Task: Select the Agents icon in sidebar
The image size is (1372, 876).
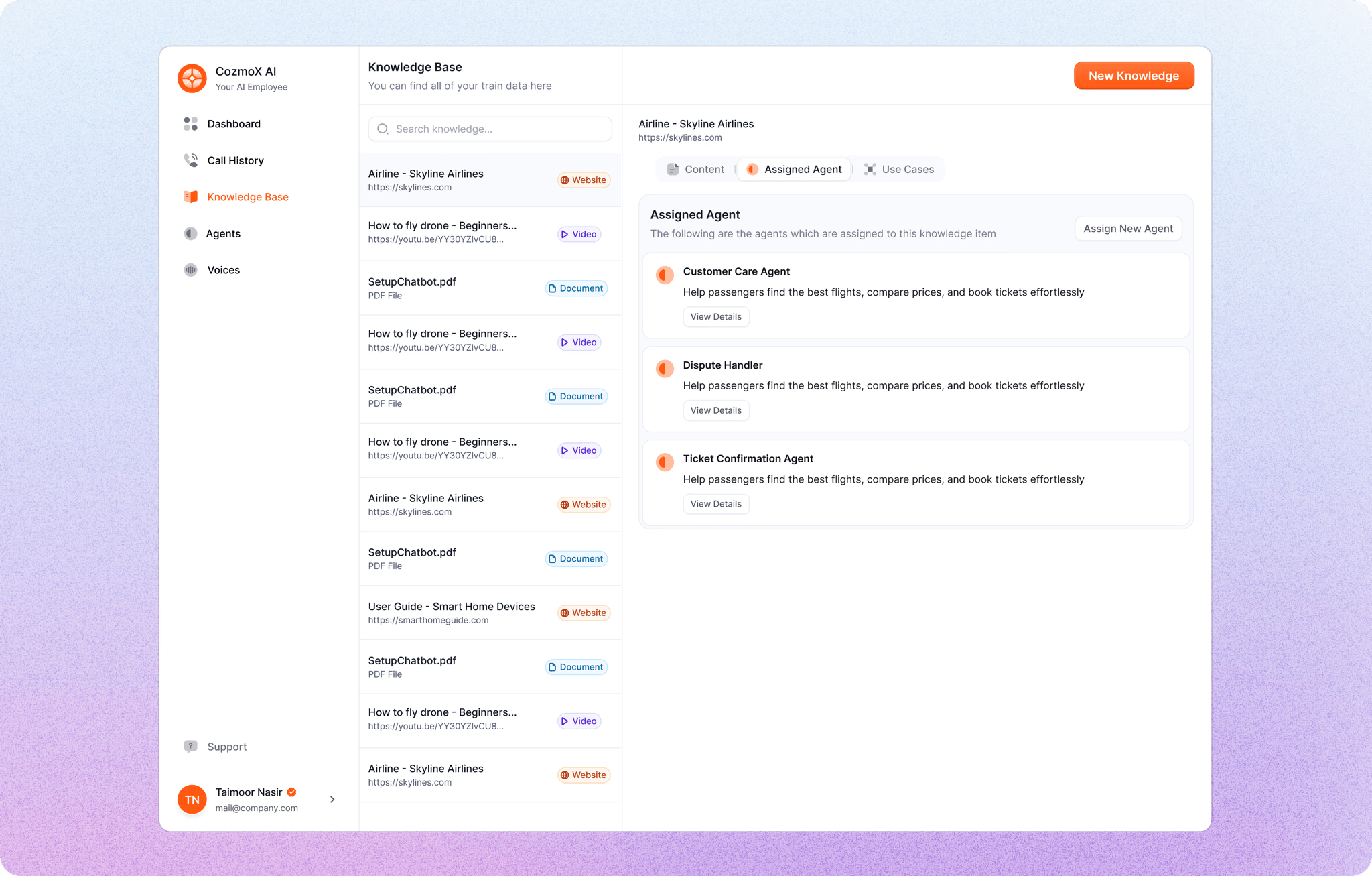Action: tap(190, 233)
